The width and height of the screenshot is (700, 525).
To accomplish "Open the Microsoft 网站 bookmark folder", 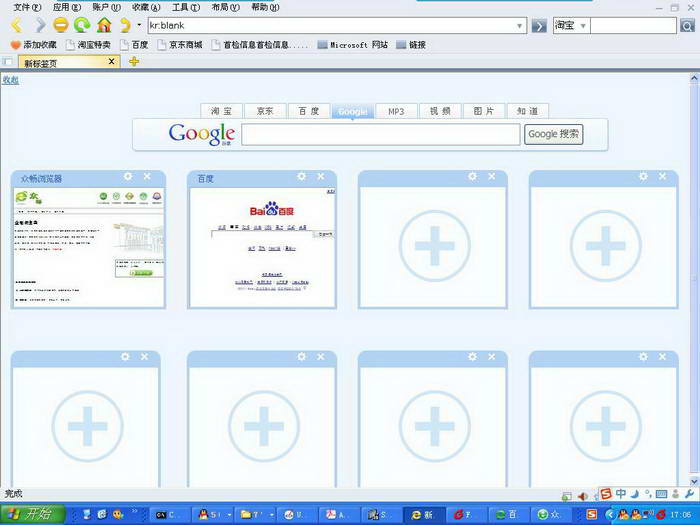I will tap(353, 45).
